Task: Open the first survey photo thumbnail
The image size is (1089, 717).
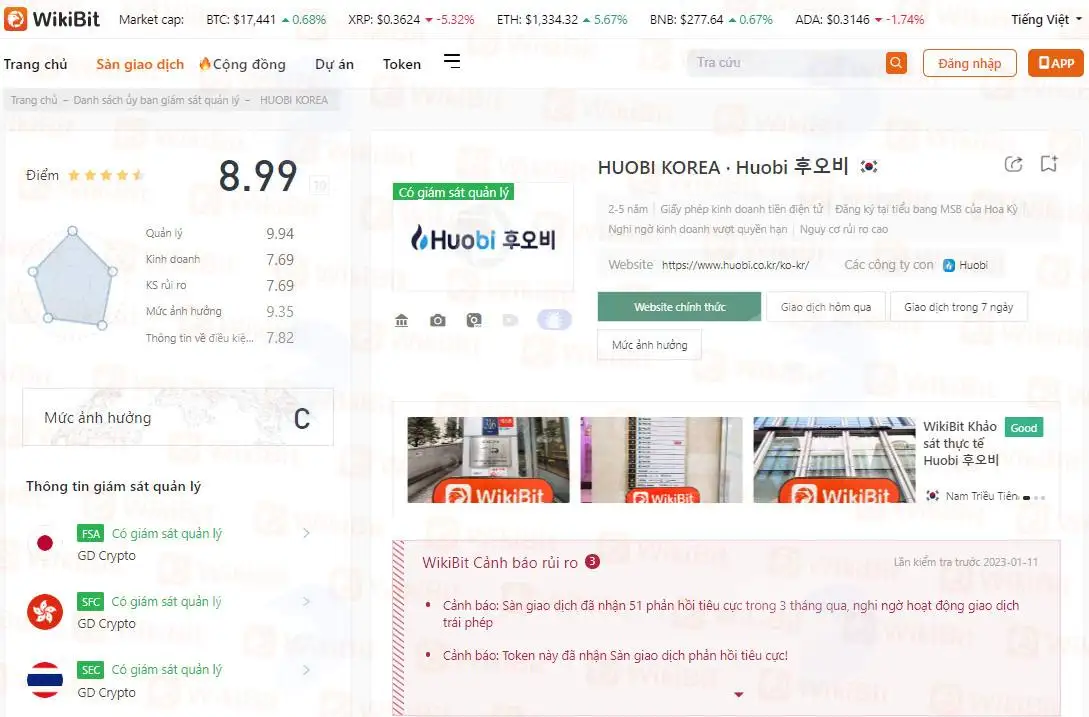Action: [x=488, y=460]
